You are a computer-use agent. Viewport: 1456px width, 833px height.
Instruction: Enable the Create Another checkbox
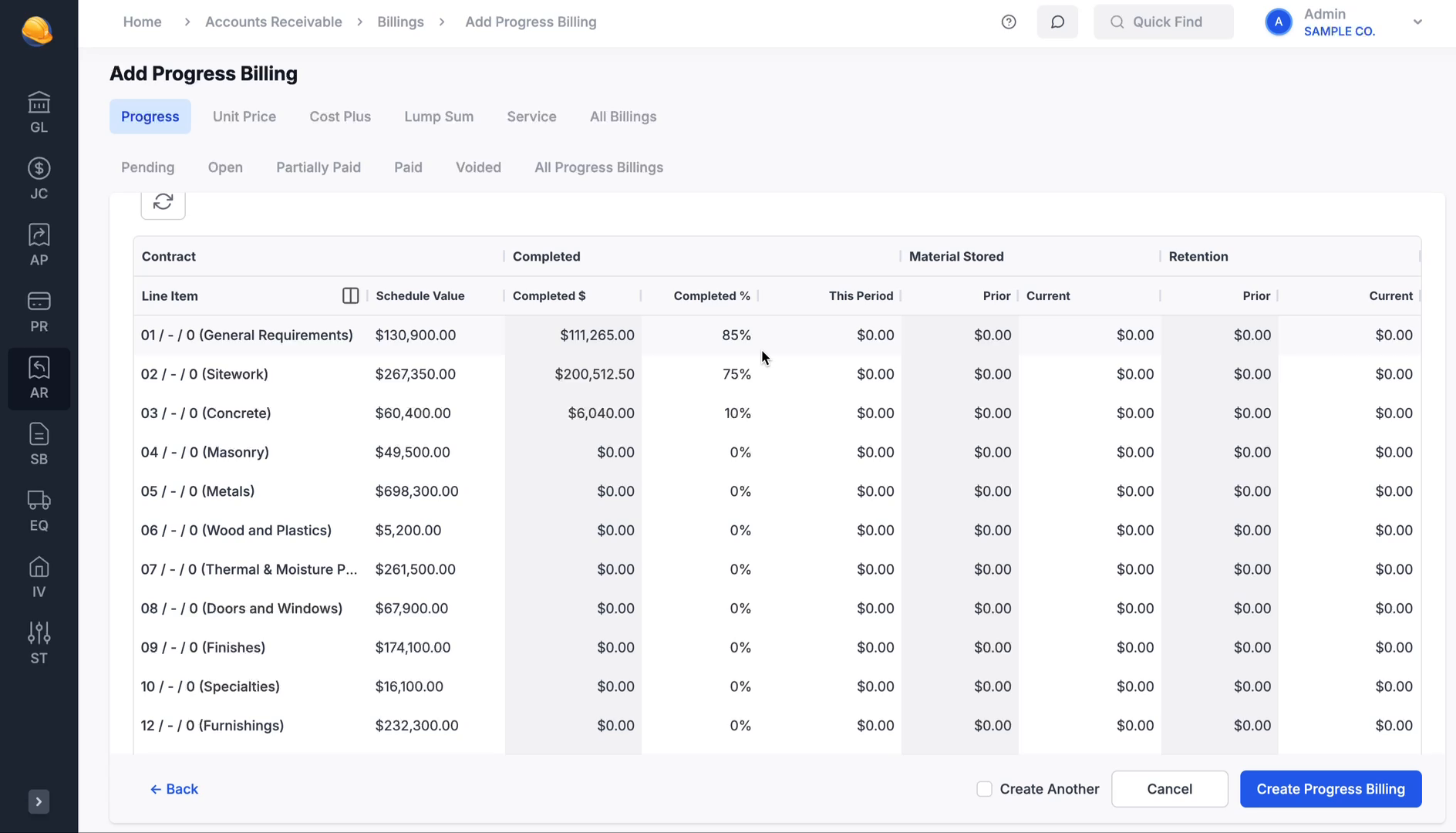point(985,789)
